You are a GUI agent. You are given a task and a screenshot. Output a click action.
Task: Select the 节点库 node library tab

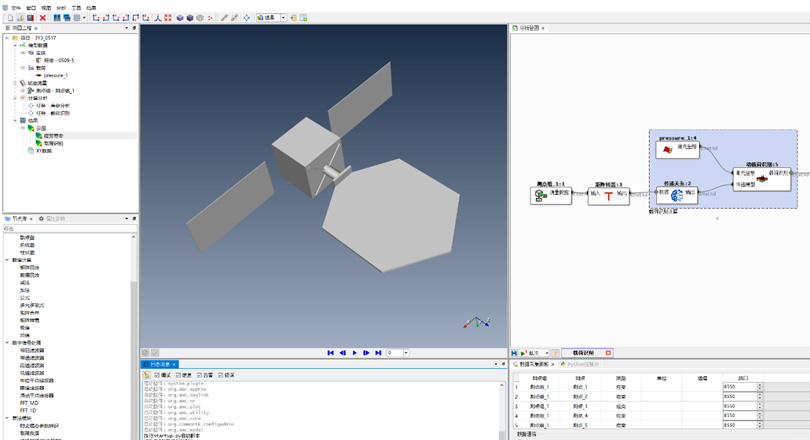click(x=19, y=218)
